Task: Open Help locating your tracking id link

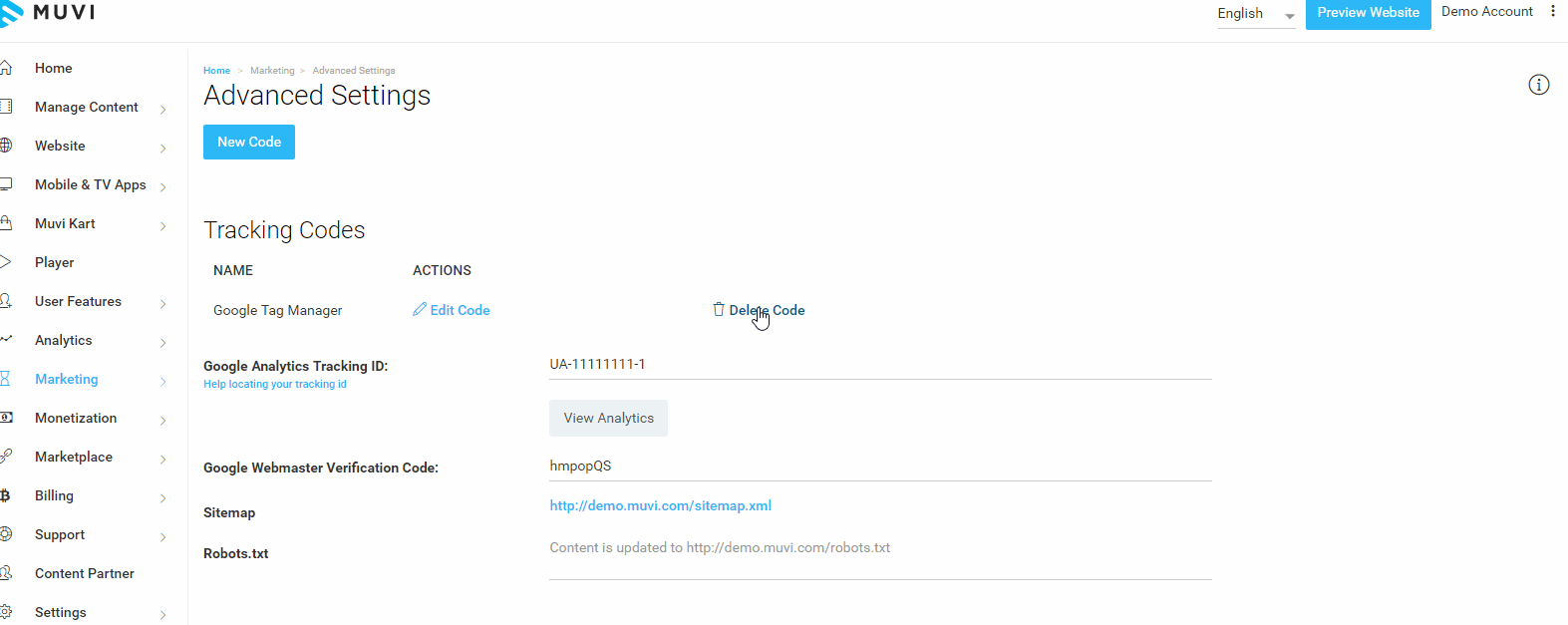Action: tap(275, 384)
